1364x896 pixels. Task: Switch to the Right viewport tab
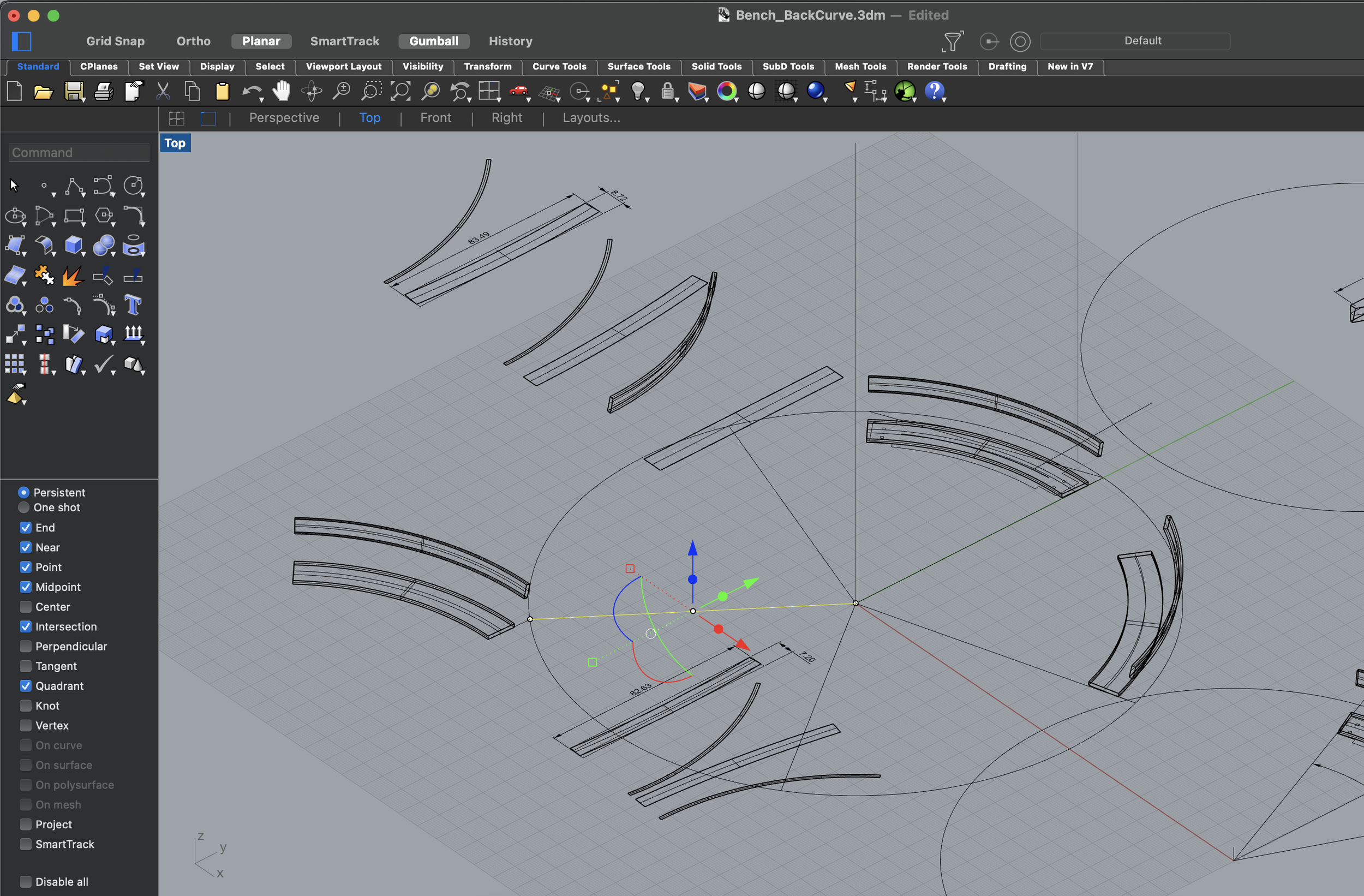(507, 118)
